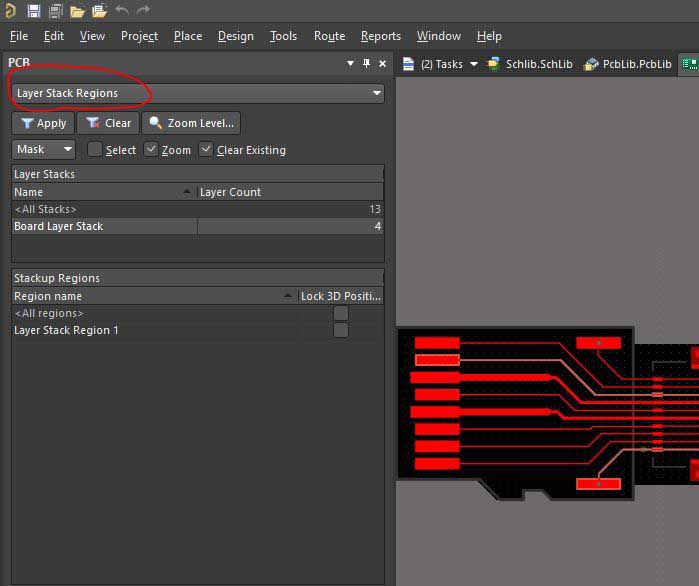Open the PCB panel options arrow
This screenshot has height=586, width=699.
tap(351, 63)
